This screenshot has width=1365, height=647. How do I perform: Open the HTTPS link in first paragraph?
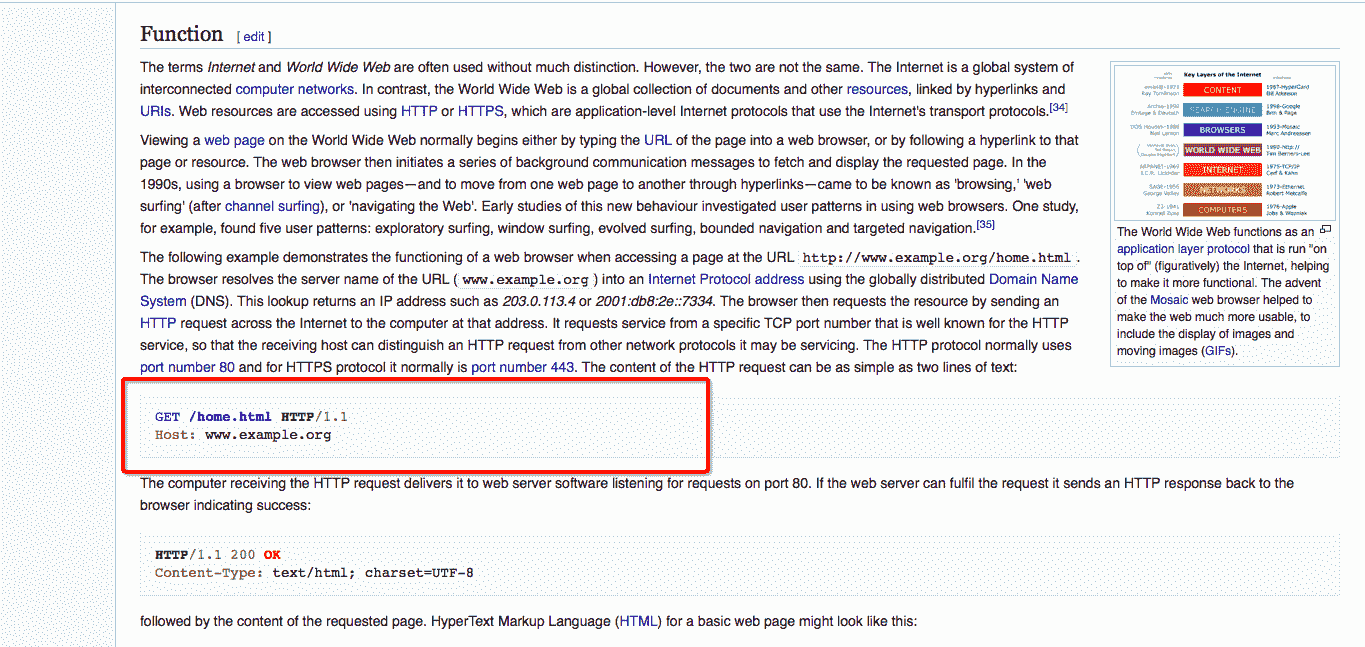(481, 111)
